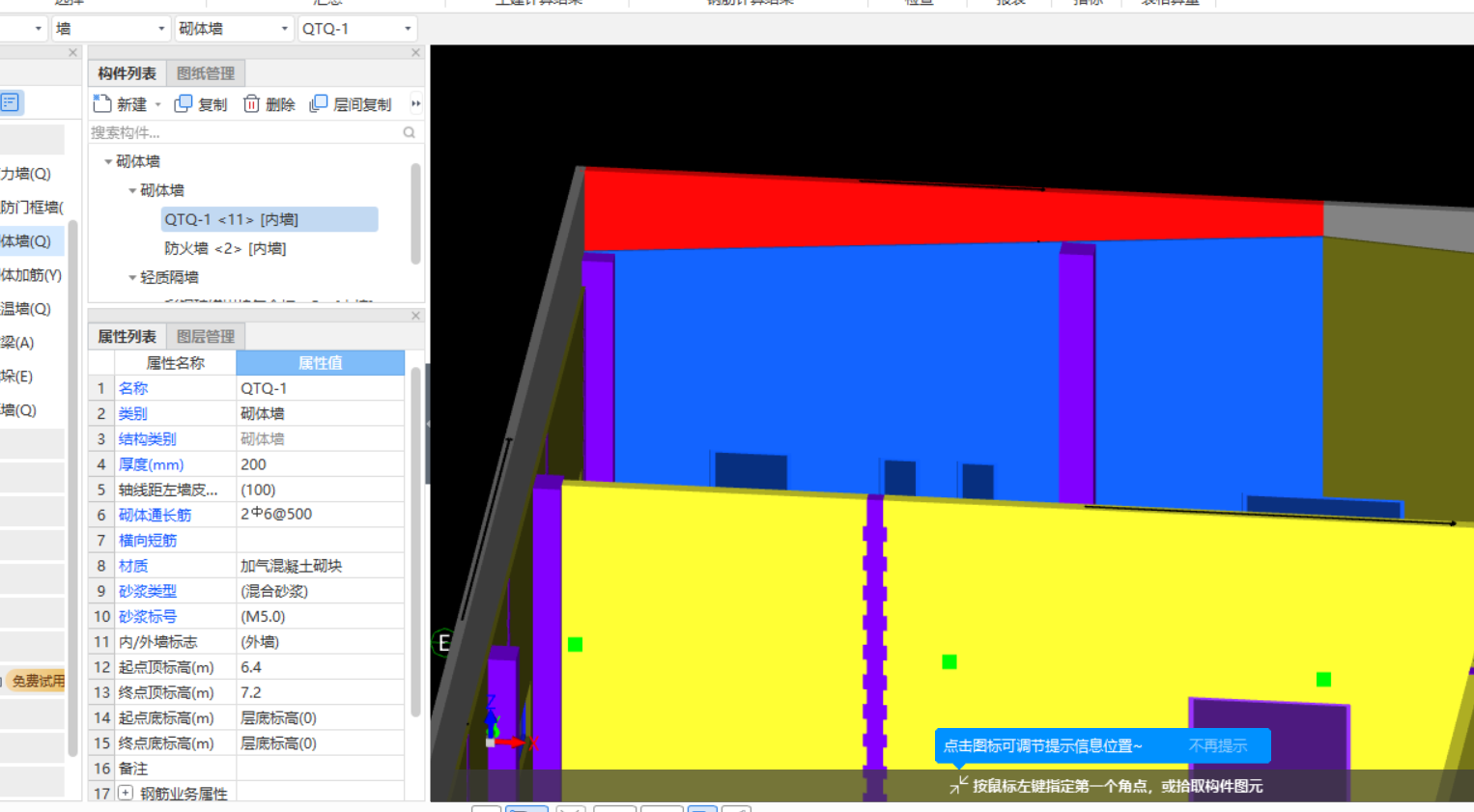
Task: Collapse the nested 砌体墙 subnode
Action: point(132,190)
